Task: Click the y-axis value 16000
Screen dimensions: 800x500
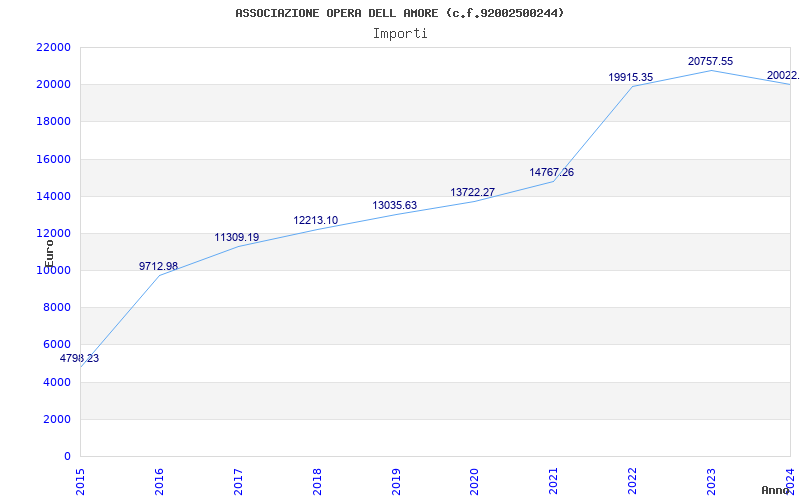Action: click(53, 159)
